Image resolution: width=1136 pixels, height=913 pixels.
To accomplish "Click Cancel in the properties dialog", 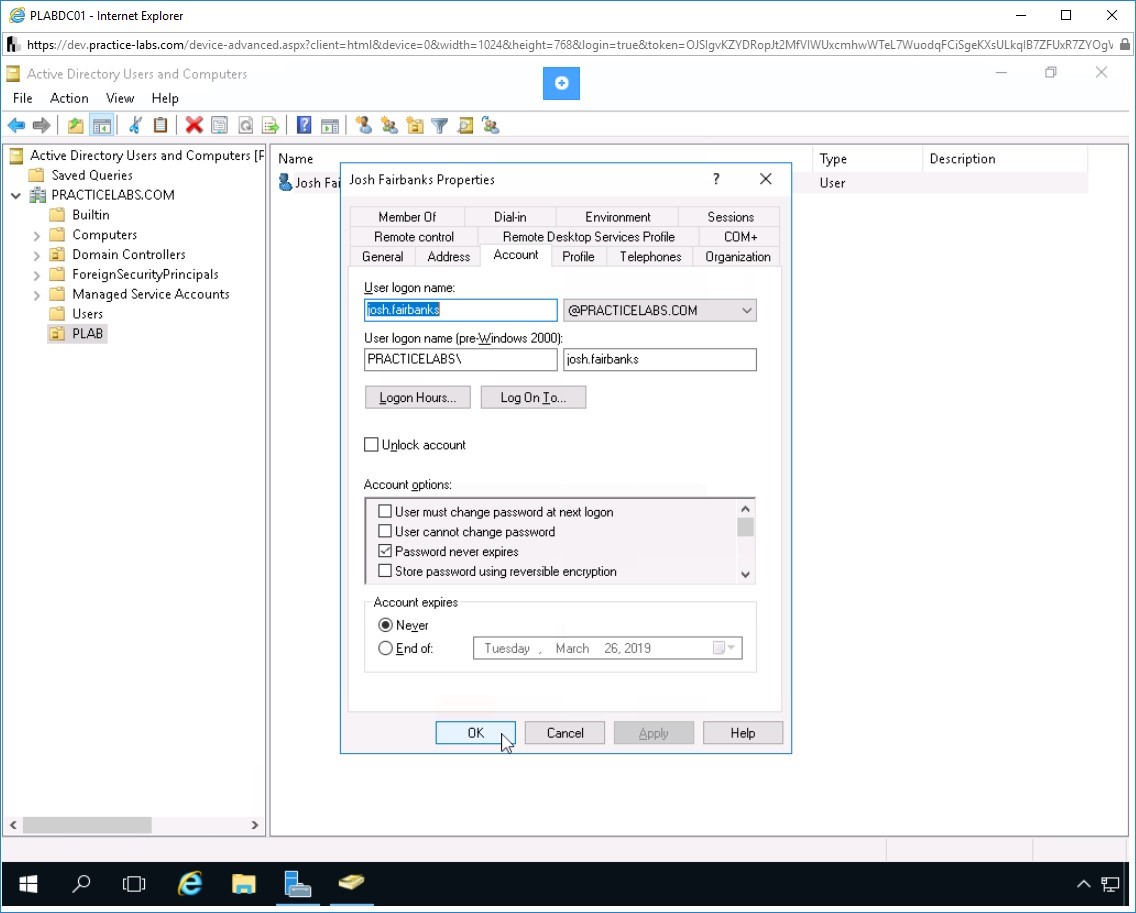I will (564, 733).
